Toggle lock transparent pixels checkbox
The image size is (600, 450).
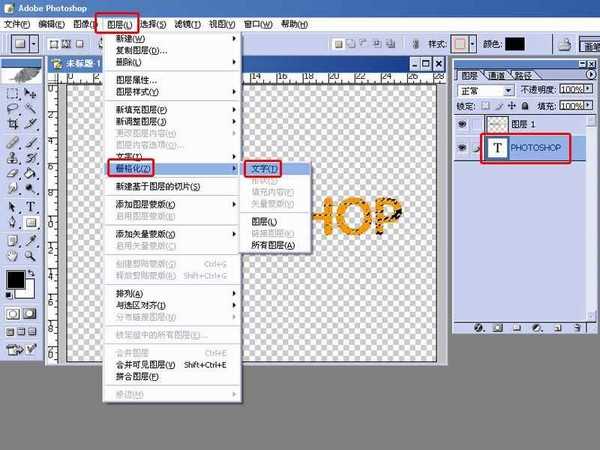[x=485, y=106]
